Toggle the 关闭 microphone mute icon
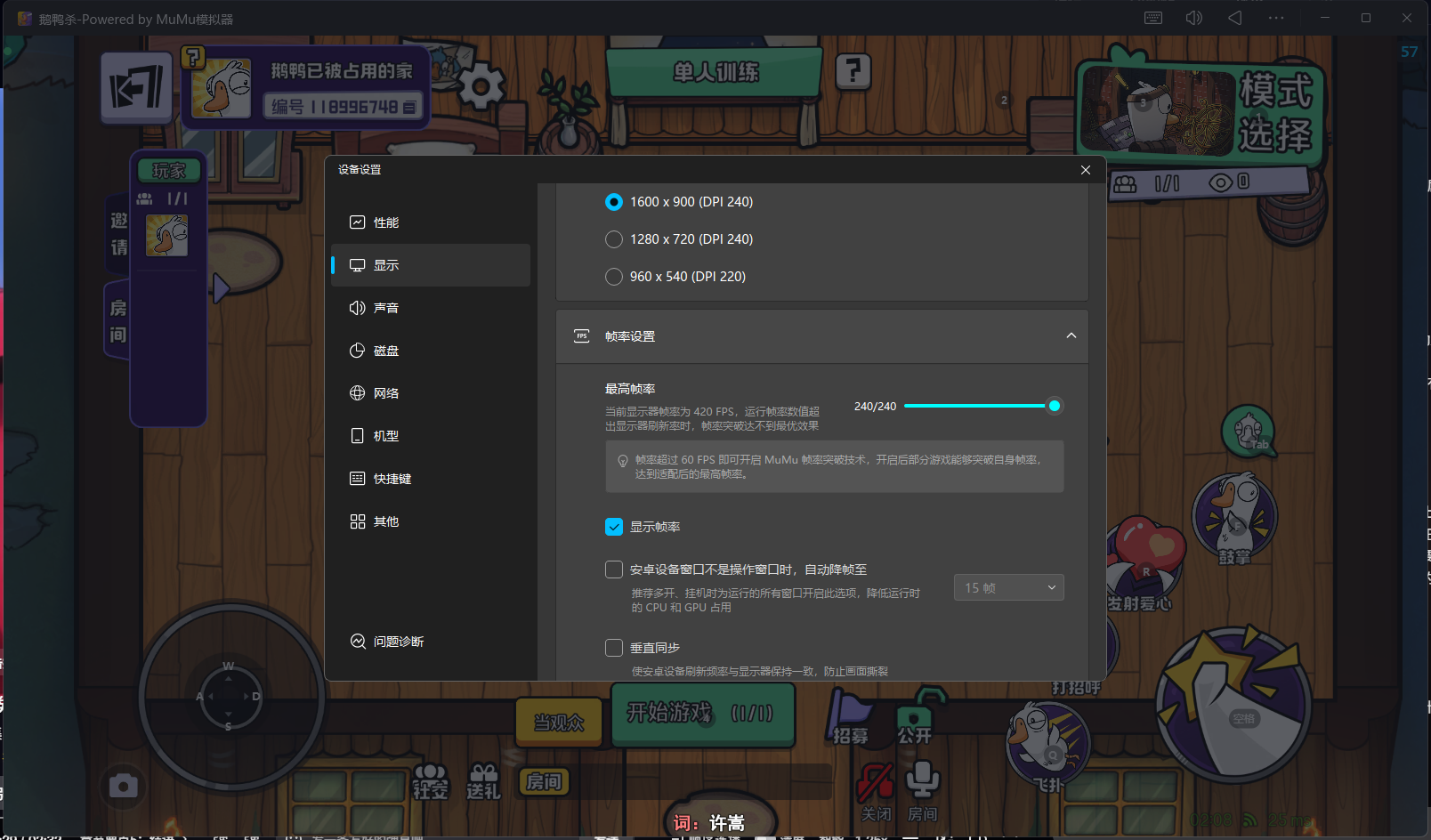 [876, 791]
